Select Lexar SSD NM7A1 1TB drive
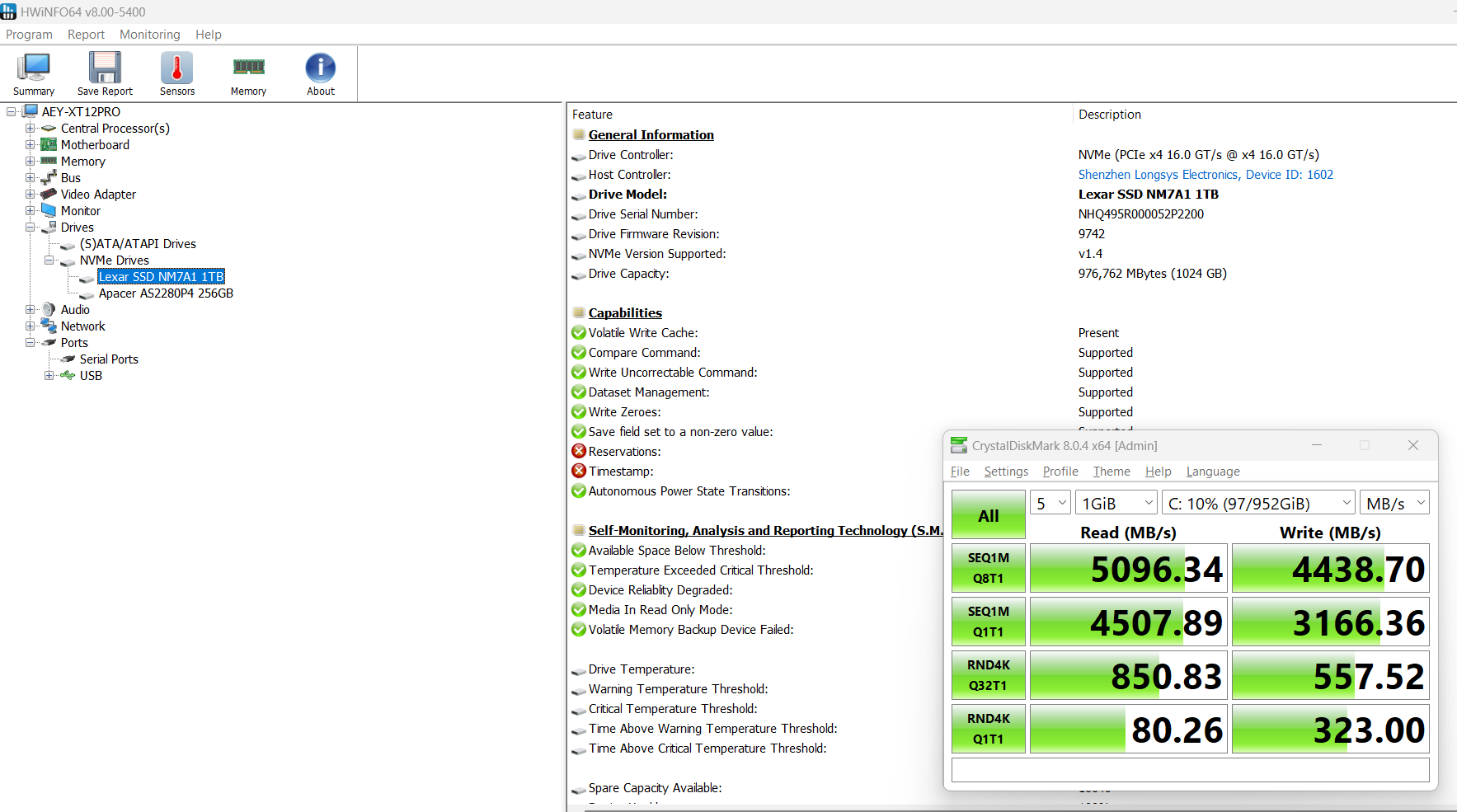Viewport: 1457px width, 812px height. tap(162, 277)
